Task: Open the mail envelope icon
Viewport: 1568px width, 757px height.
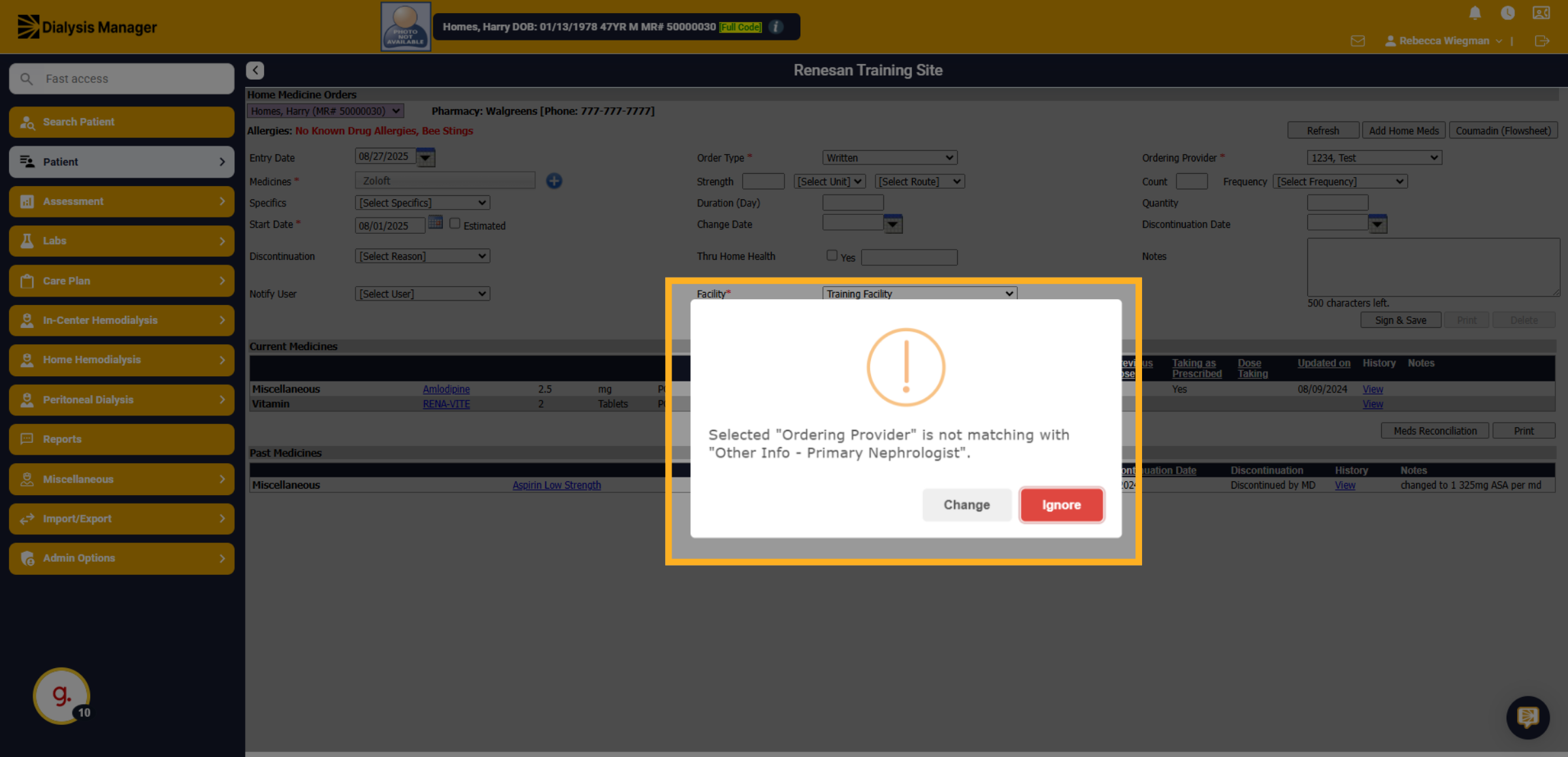Action: pyautogui.click(x=1358, y=40)
